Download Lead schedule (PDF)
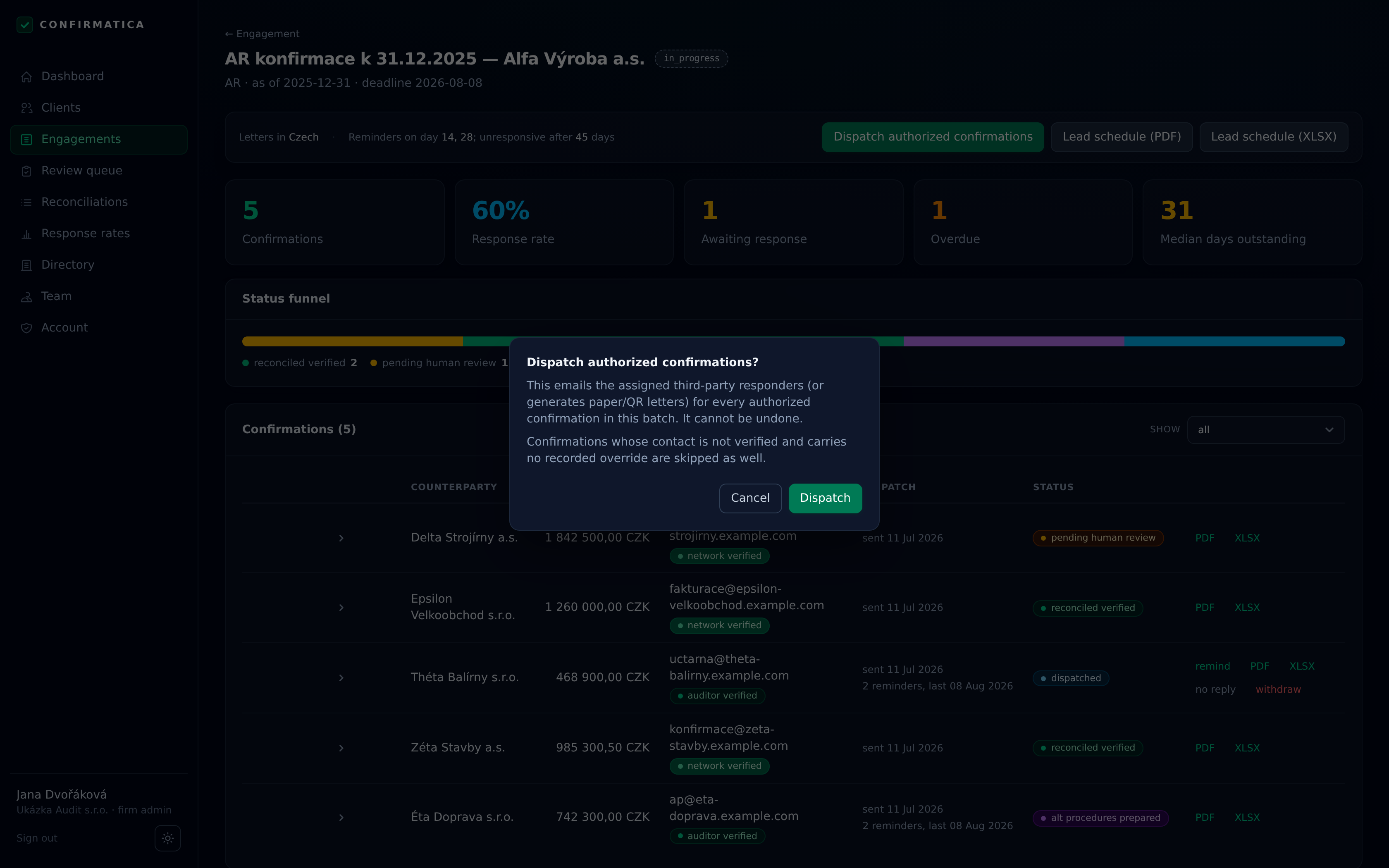This screenshot has height=868, width=1389. (x=1122, y=137)
